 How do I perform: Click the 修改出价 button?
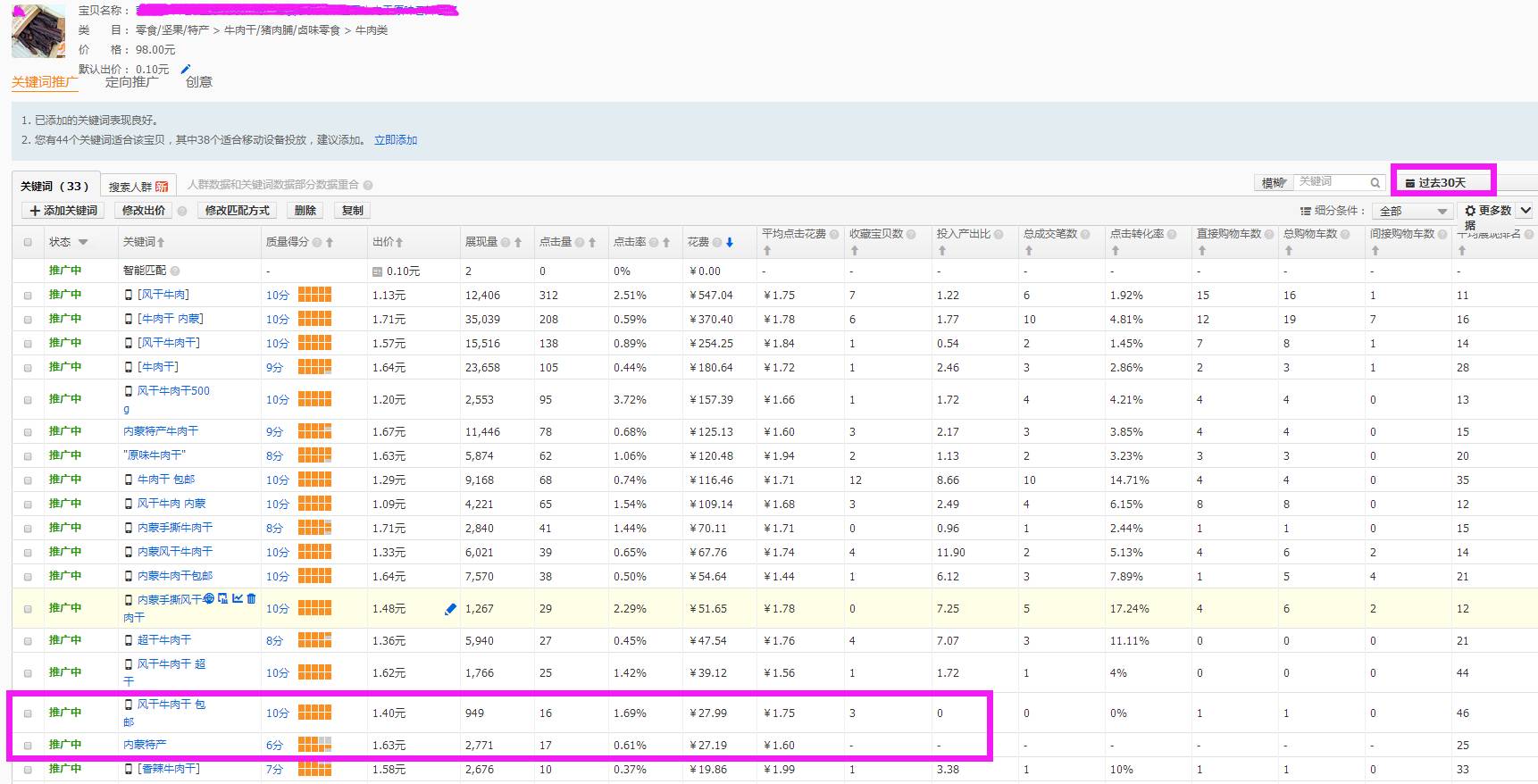coord(144,211)
